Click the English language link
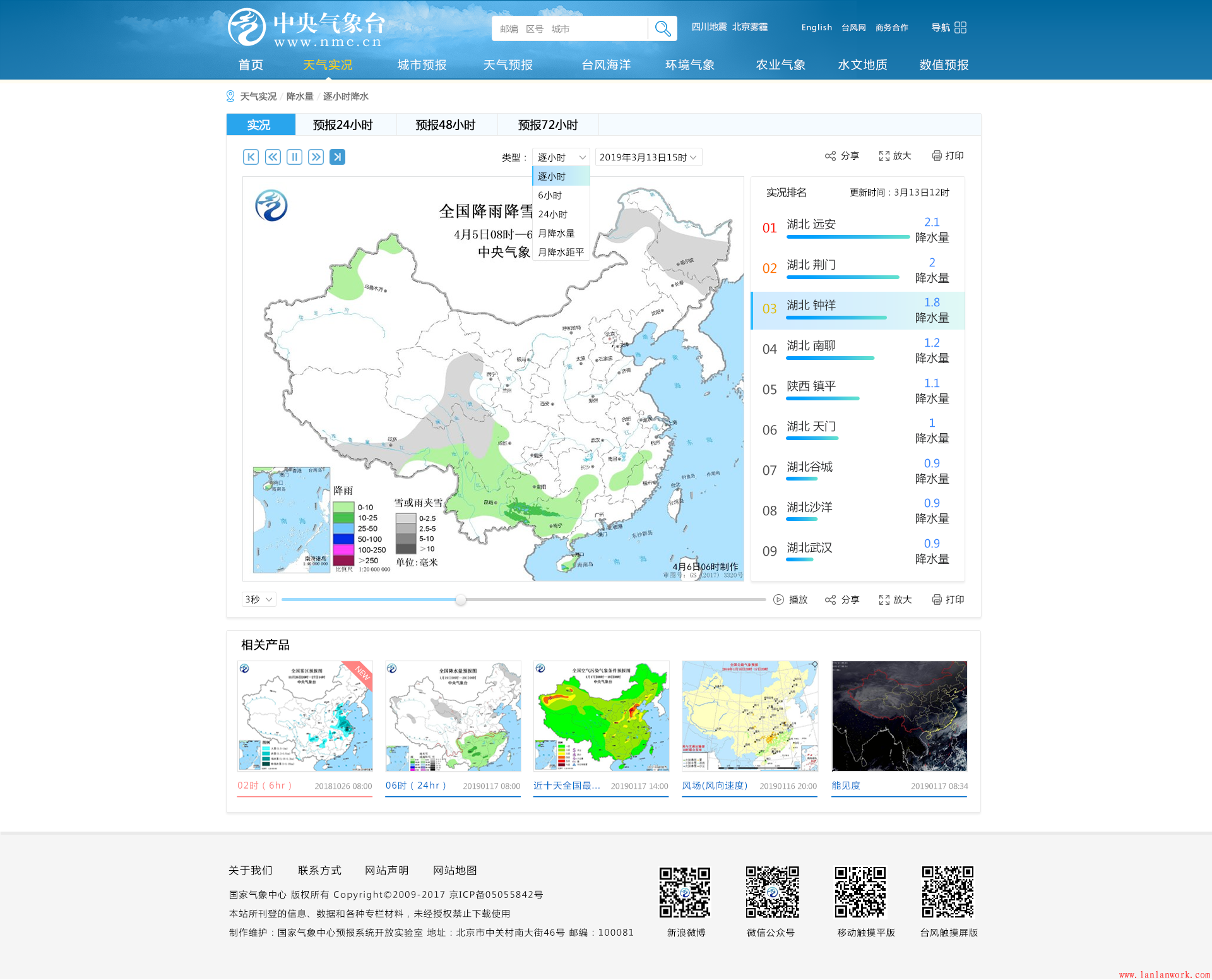Image resolution: width=1212 pixels, height=980 pixels. tap(816, 28)
